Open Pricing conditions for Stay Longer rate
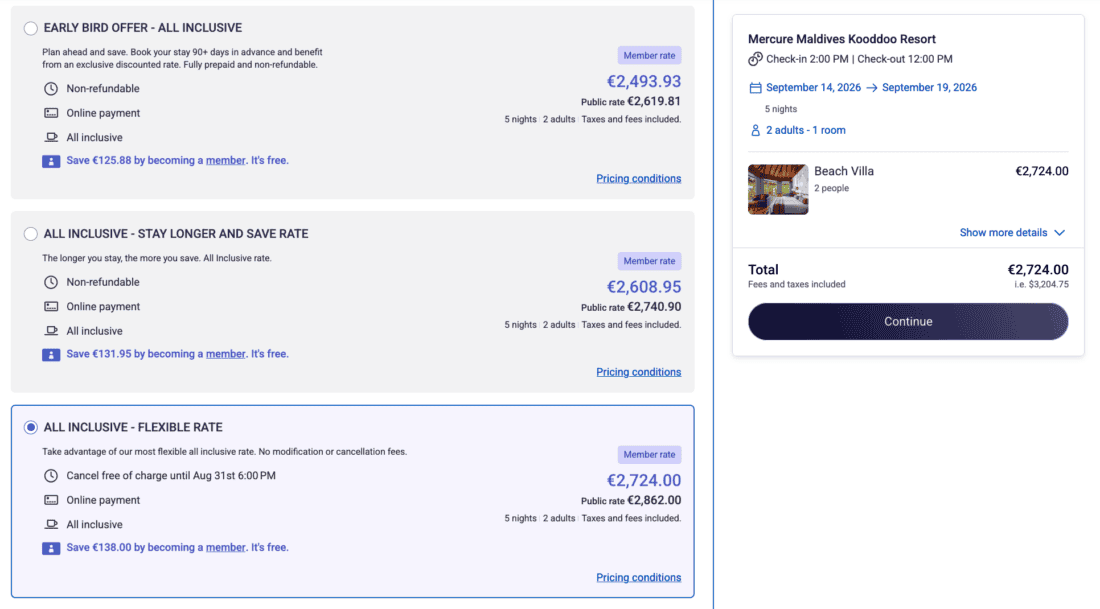 point(638,373)
